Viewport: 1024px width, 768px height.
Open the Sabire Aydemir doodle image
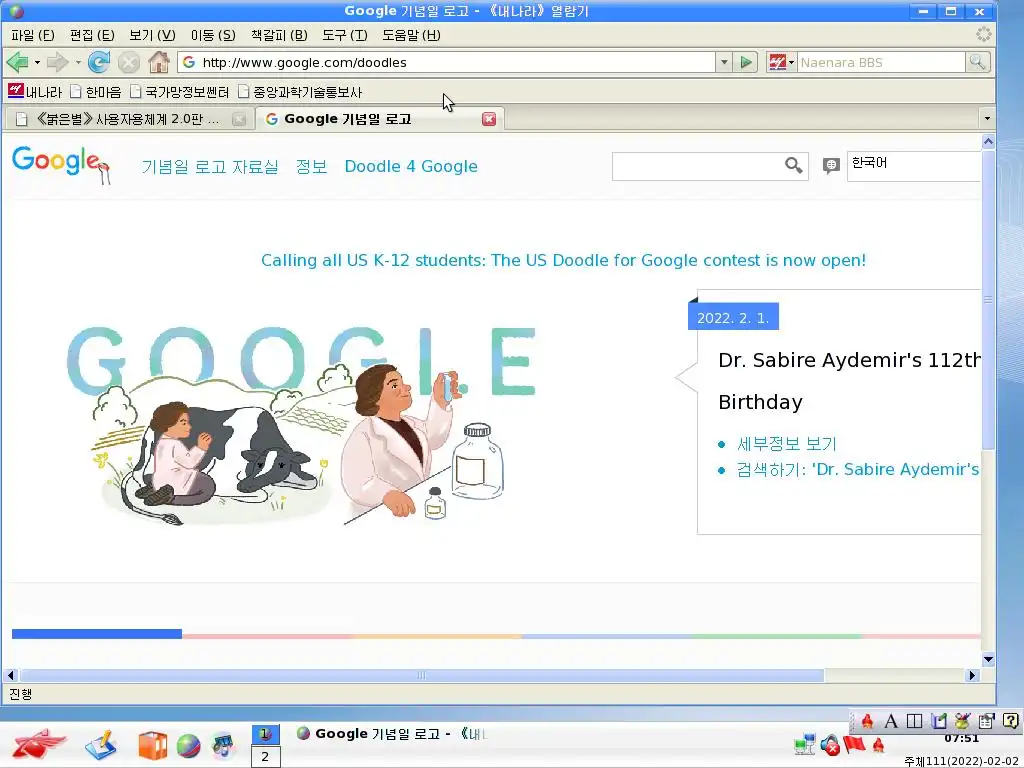point(301,426)
